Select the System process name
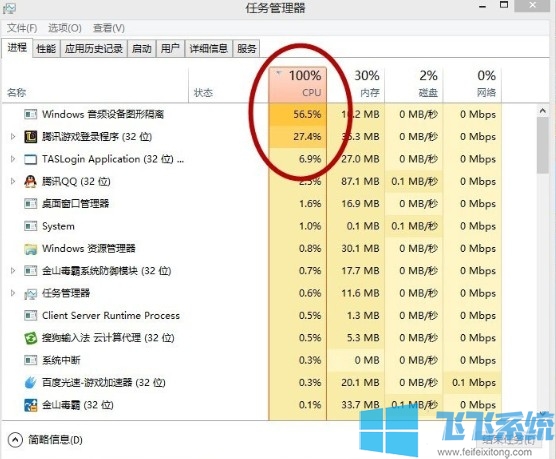 (x=58, y=226)
